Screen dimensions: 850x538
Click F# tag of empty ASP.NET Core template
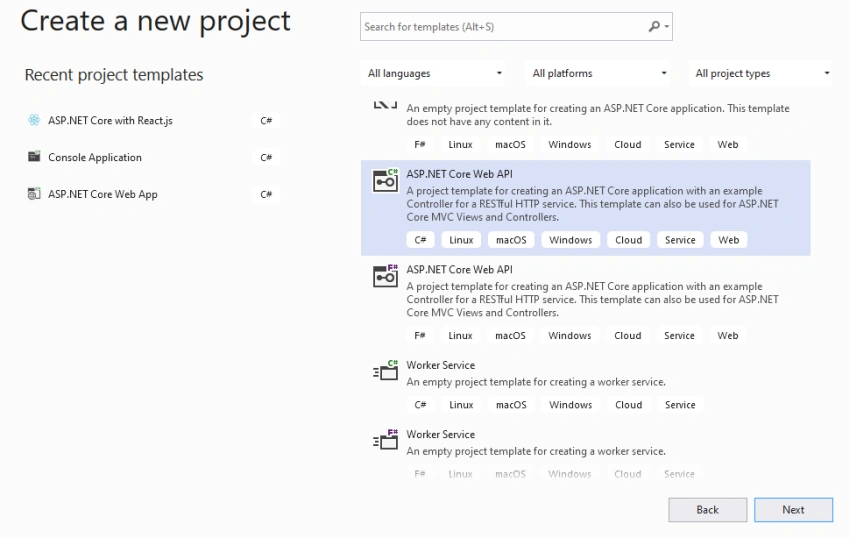pos(420,144)
